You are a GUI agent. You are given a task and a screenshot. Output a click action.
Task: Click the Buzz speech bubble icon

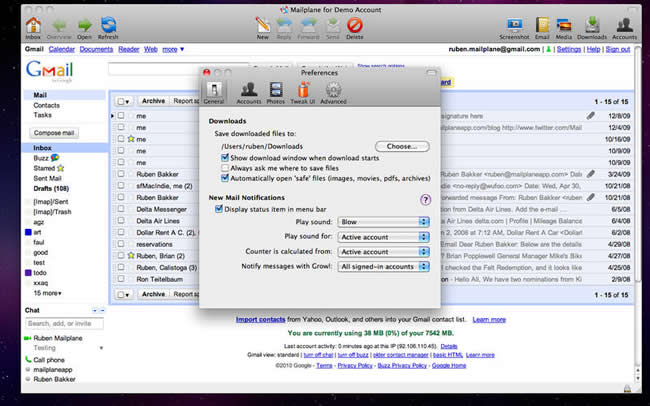point(55,158)
